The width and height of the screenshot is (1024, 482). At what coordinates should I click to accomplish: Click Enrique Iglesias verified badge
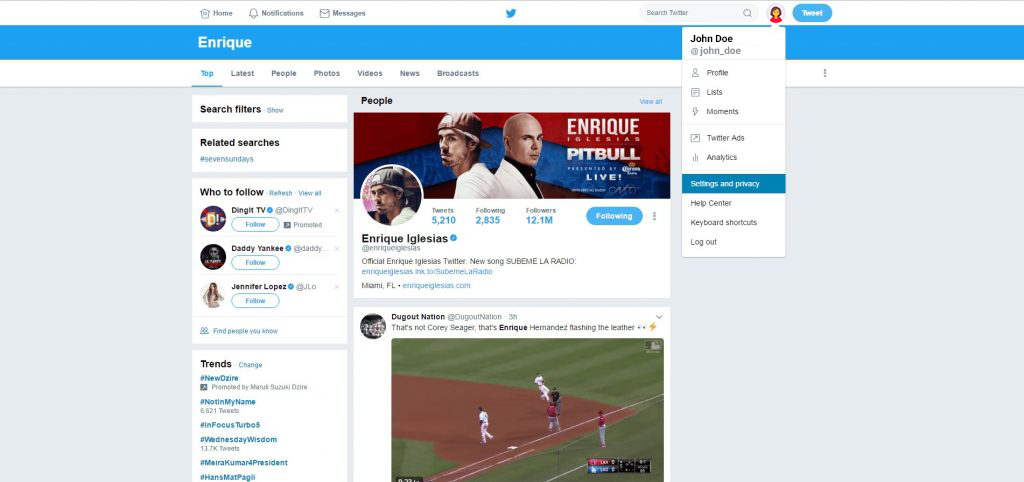(453, 238)
